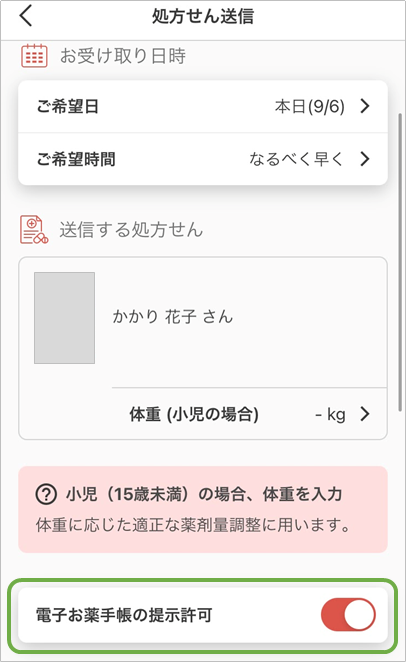The image size is (406, 662).
Task: Go back using the top-left arrow
Action: [26, 16]
